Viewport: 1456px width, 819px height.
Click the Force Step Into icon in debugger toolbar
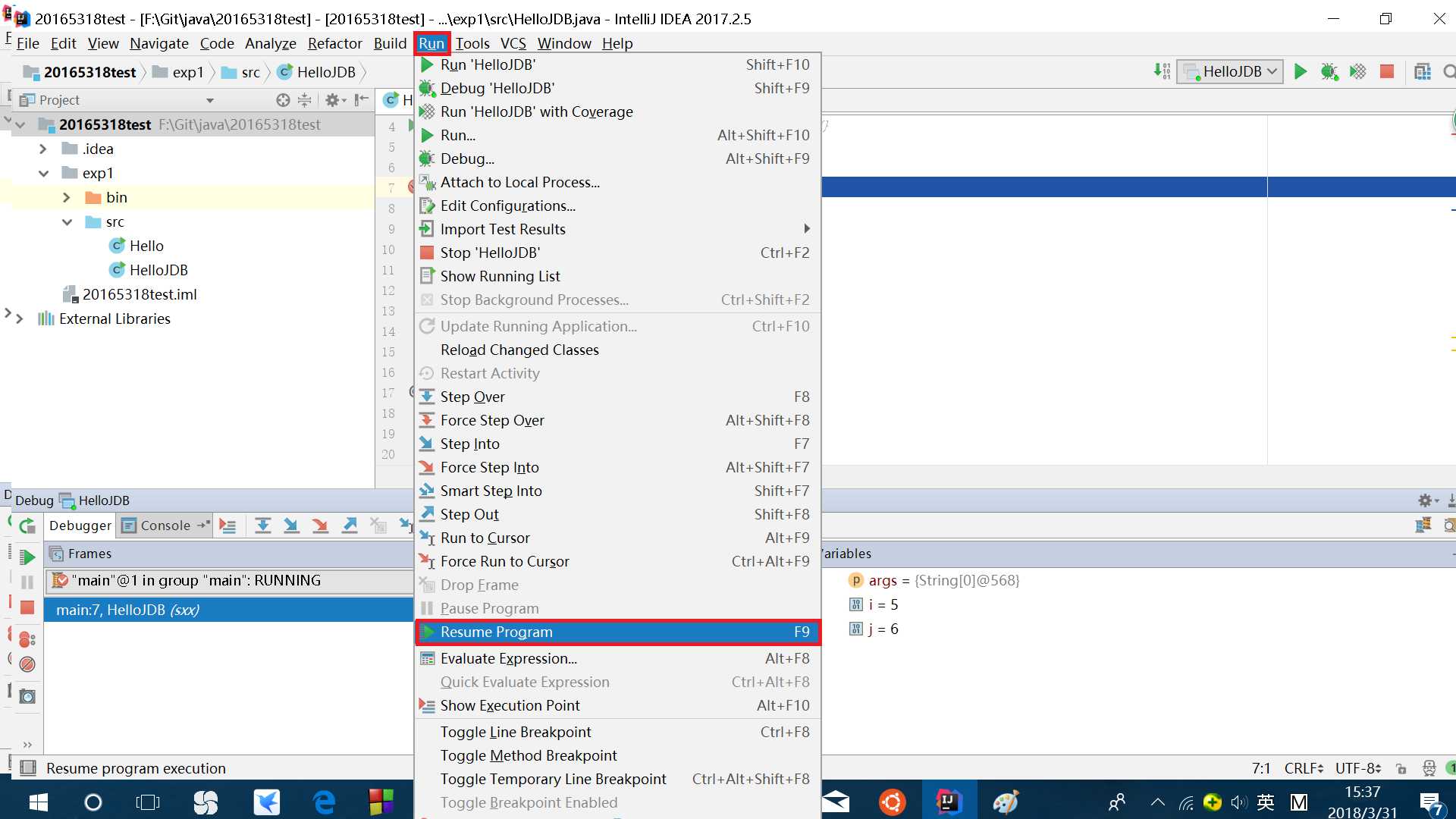point(320,526)
